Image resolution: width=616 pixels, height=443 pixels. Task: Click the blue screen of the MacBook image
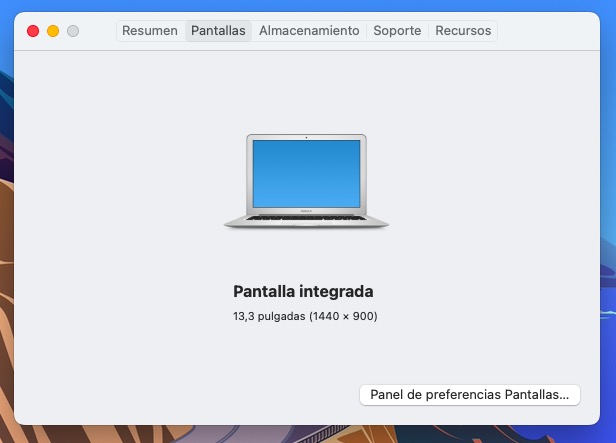[x=306, y=173]
